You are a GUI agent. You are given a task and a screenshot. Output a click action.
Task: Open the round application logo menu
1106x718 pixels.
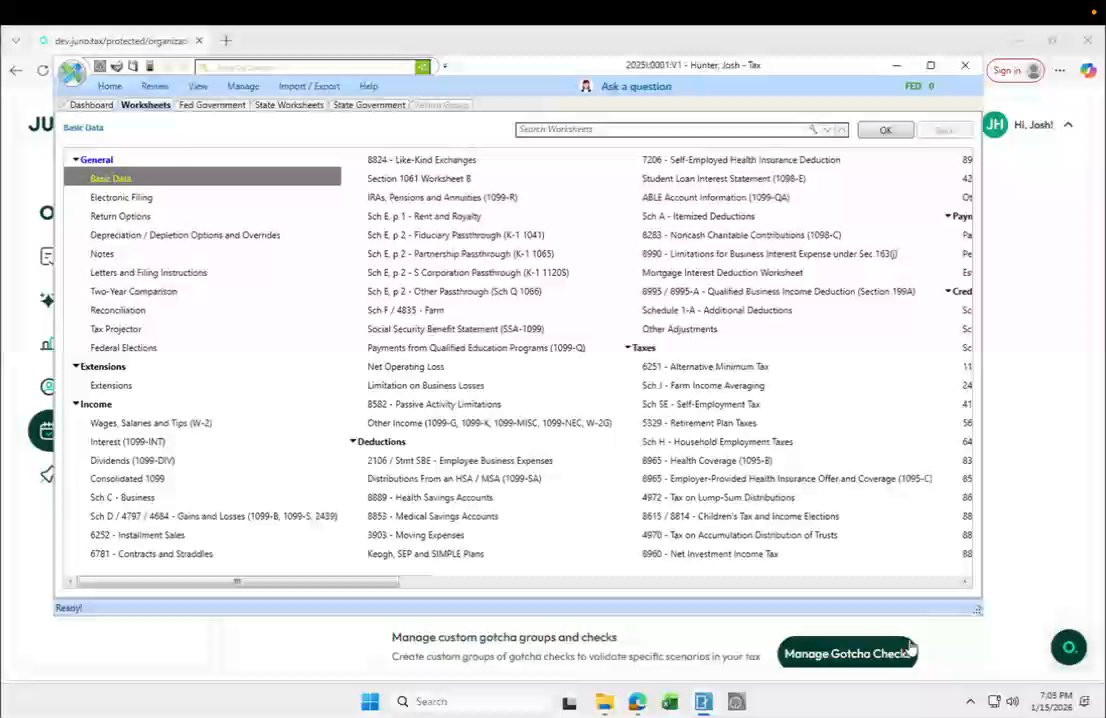(x=72, y=72)
